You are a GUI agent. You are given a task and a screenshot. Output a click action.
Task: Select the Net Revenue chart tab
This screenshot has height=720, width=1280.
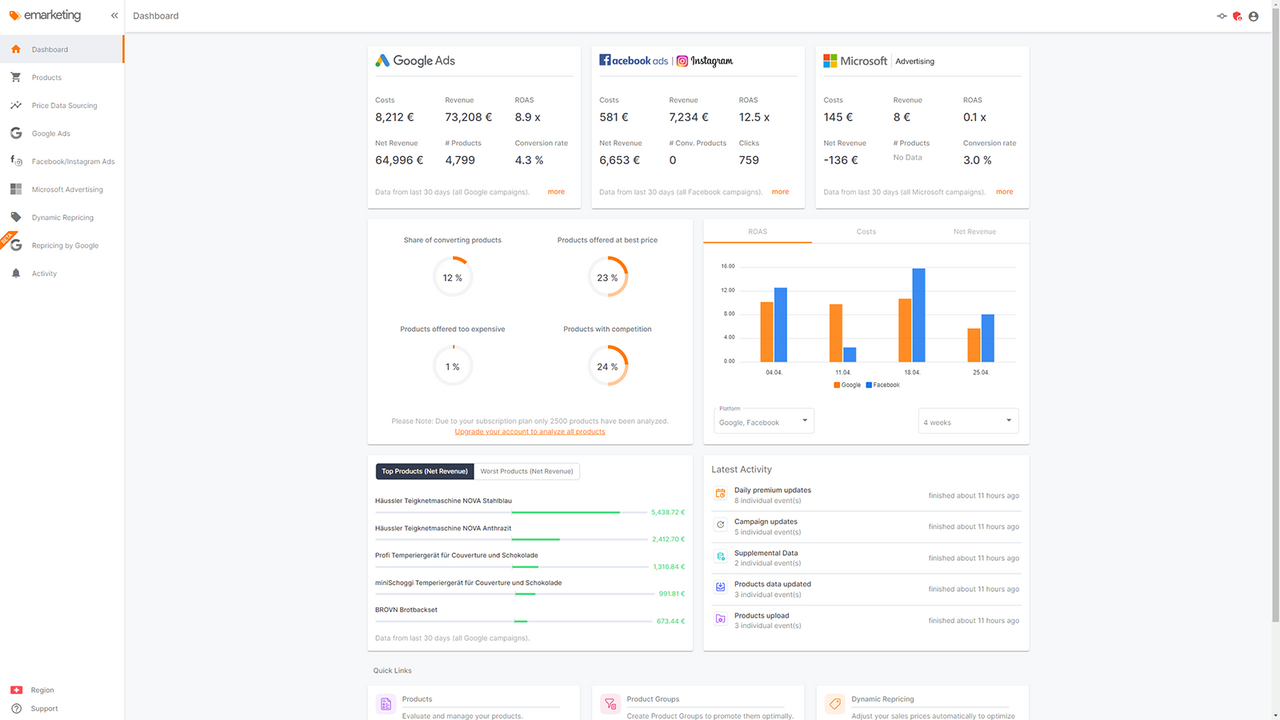[x=974, y=231]
